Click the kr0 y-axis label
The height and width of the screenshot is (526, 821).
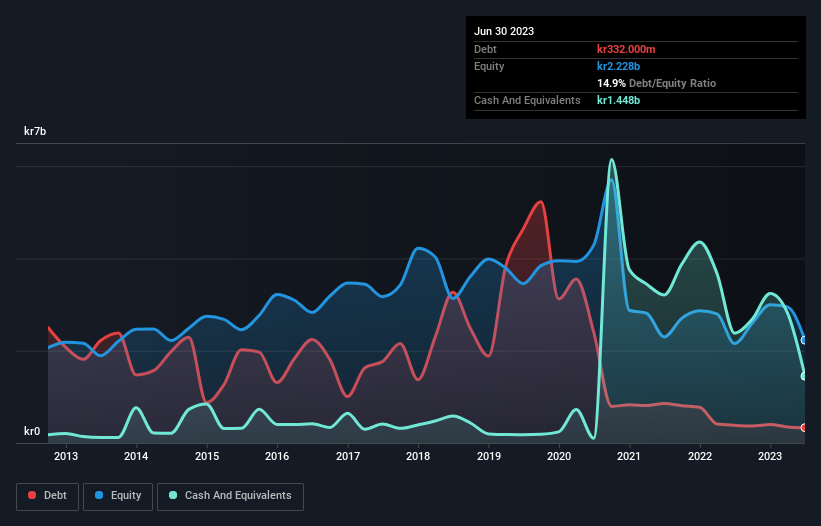pos(32,431)
